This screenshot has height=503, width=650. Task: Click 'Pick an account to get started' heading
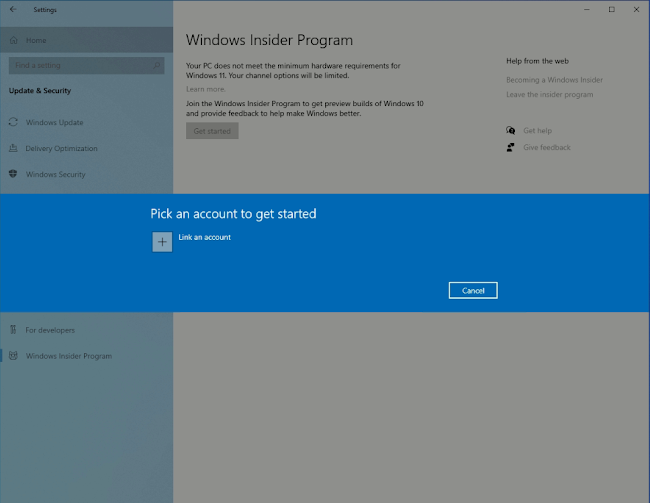[233, 214]
